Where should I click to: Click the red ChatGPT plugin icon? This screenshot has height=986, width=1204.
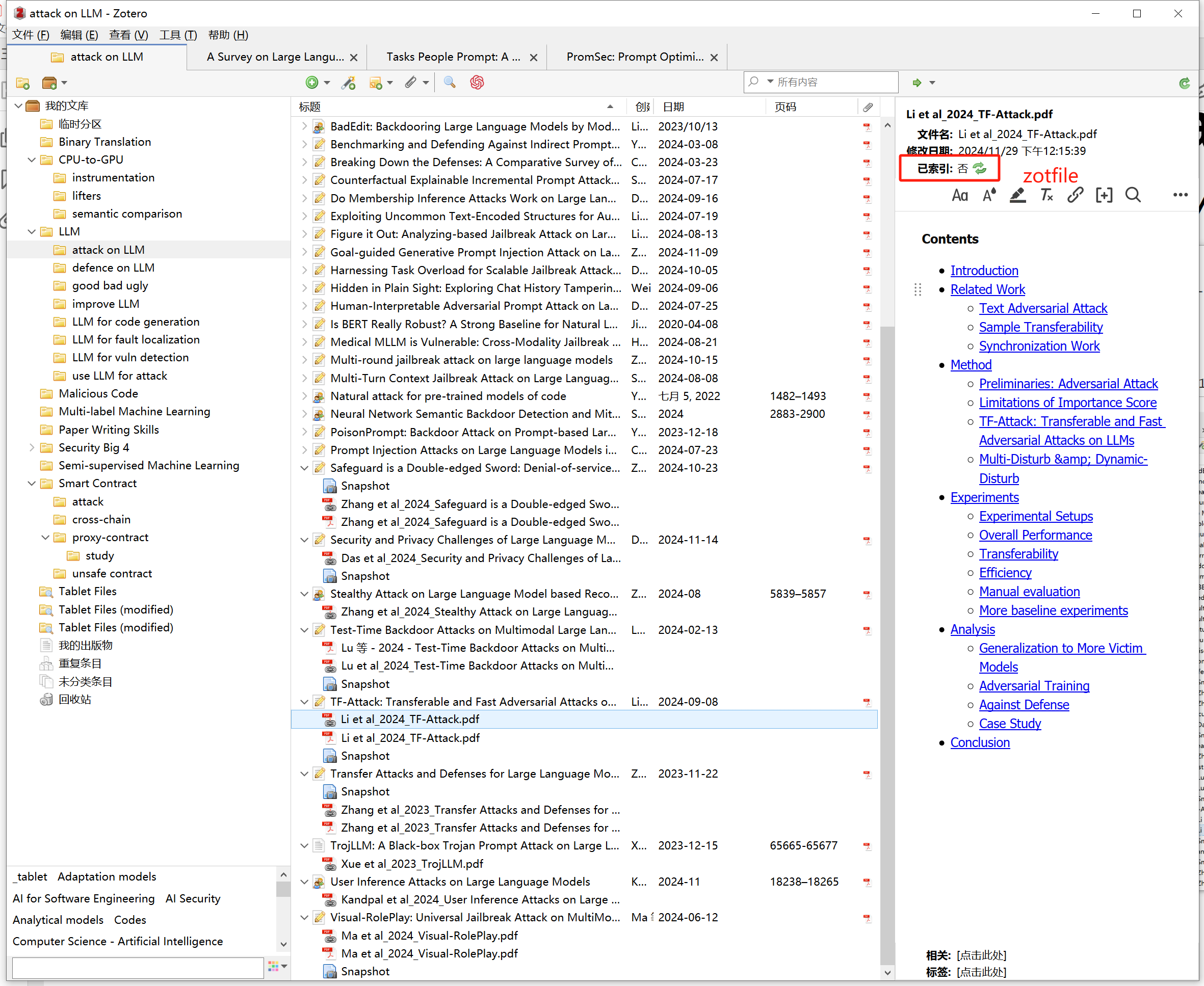(477, 83)
